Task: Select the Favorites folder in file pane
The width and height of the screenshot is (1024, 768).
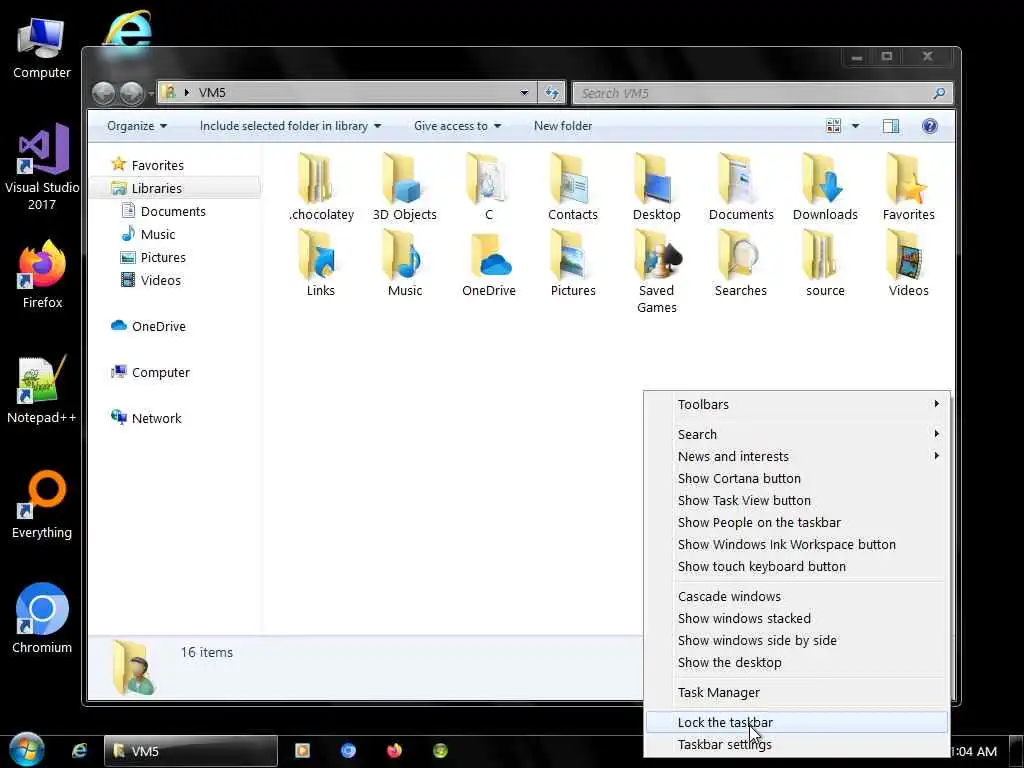Action: 908,187
